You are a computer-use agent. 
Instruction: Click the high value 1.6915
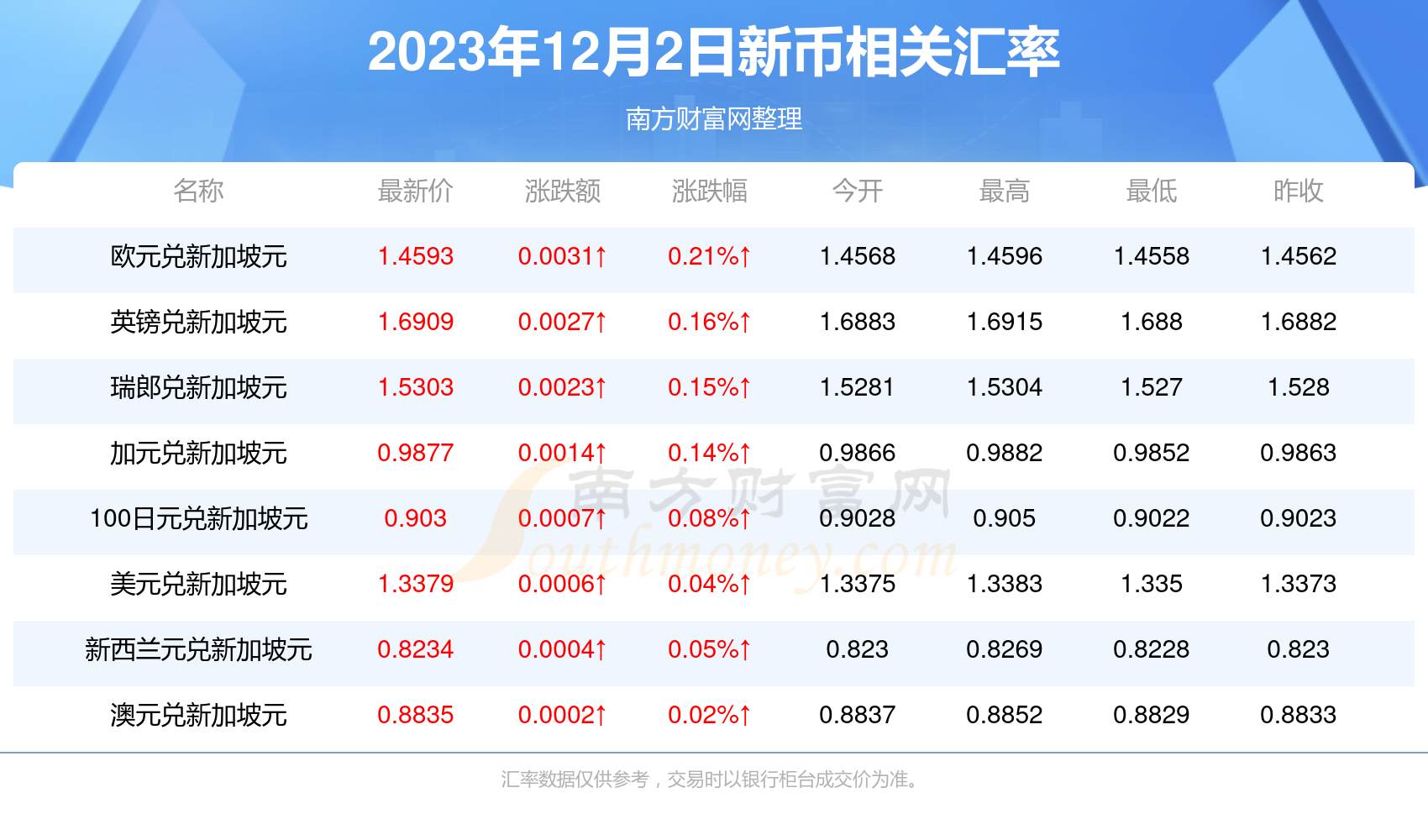1005,322
